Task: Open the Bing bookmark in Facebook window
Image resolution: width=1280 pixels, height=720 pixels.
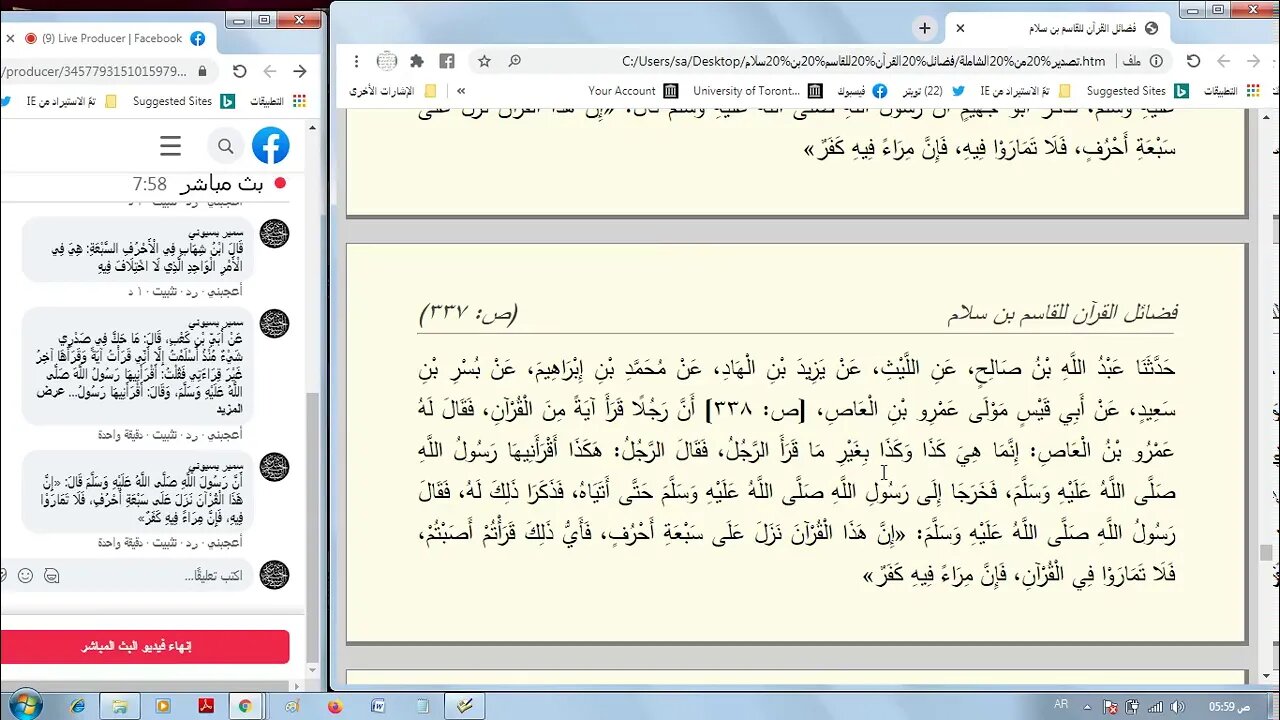Action: pyautogui.click(x=228, y=101)
